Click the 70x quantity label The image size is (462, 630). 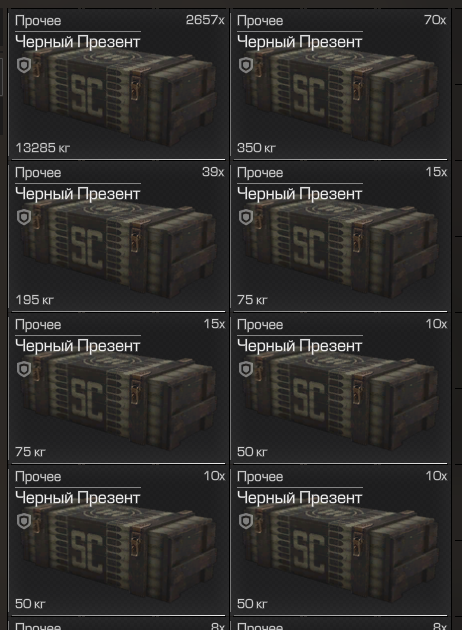tap(435, 20)
